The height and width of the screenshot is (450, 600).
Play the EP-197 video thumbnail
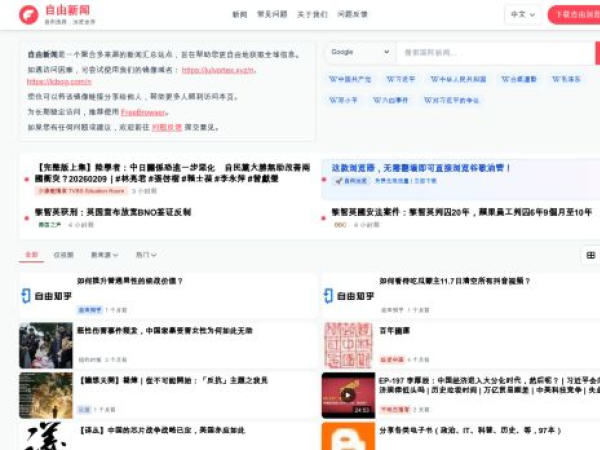click(x=347, y=395)
